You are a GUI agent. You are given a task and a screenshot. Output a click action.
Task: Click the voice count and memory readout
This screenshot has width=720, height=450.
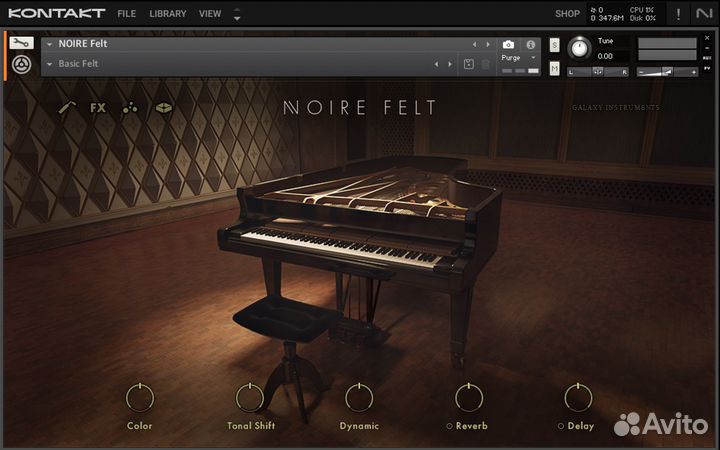[x=607, y=14]
